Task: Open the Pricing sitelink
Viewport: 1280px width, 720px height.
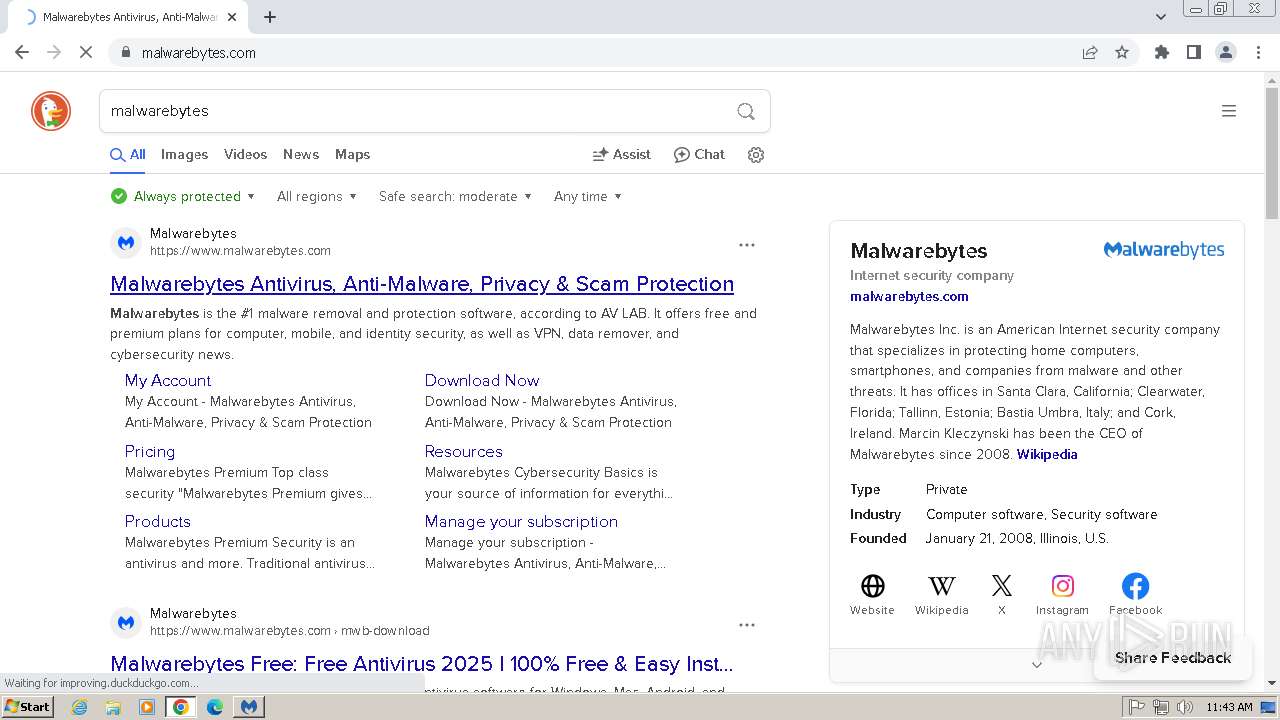Action: (150, 452)
